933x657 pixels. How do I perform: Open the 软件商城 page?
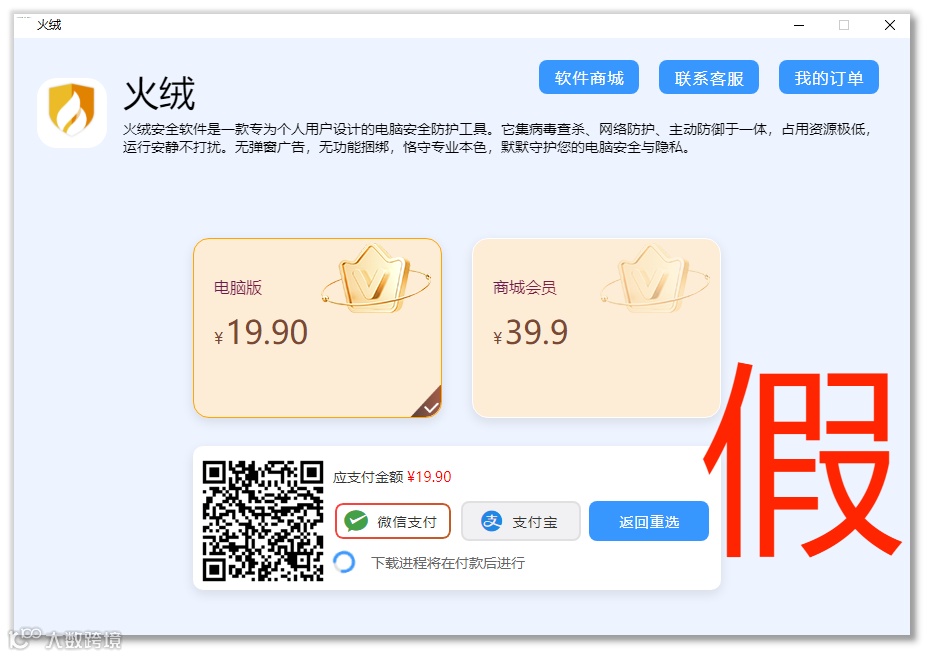tap(589, 77)
